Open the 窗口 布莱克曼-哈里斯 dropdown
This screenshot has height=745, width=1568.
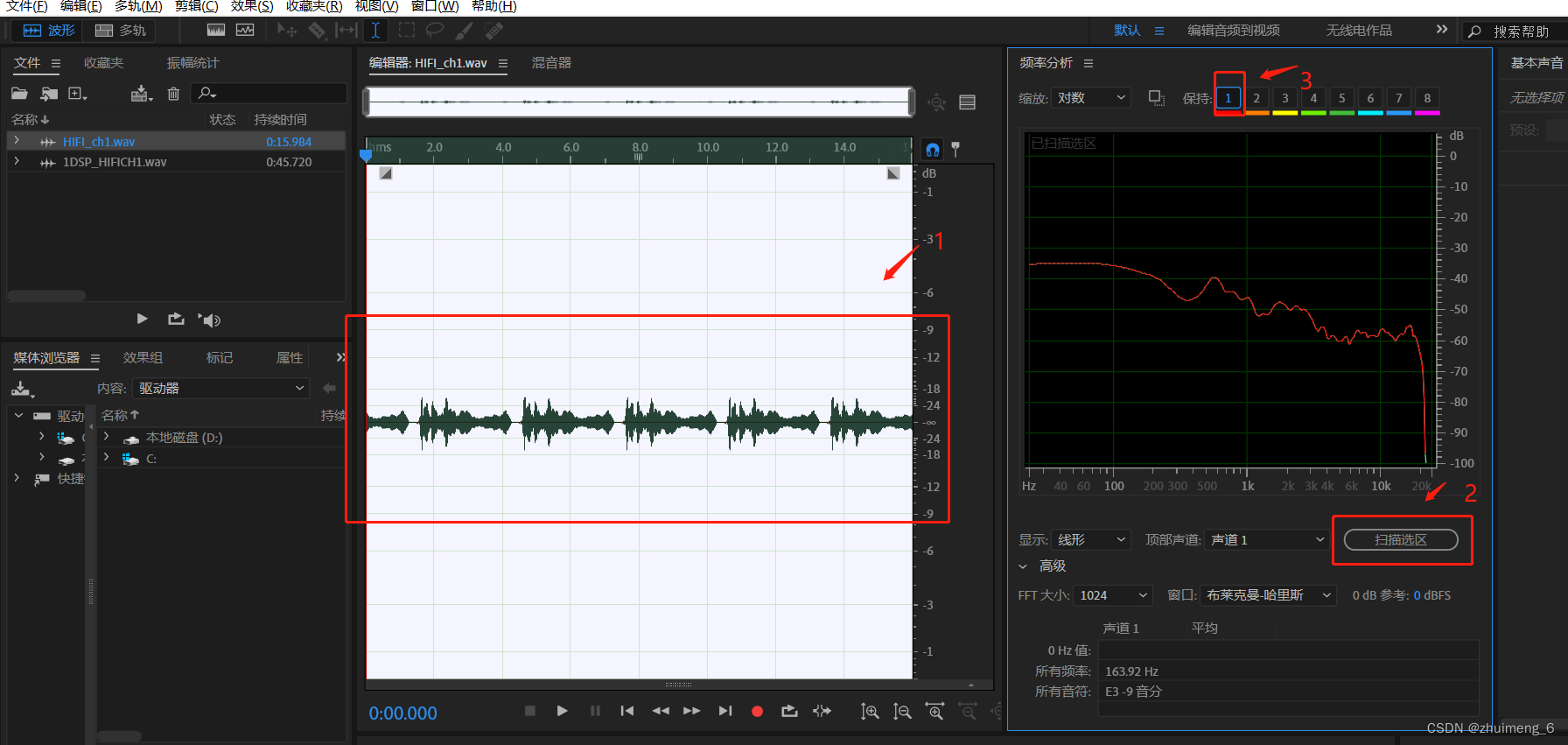click(1268, 595)
